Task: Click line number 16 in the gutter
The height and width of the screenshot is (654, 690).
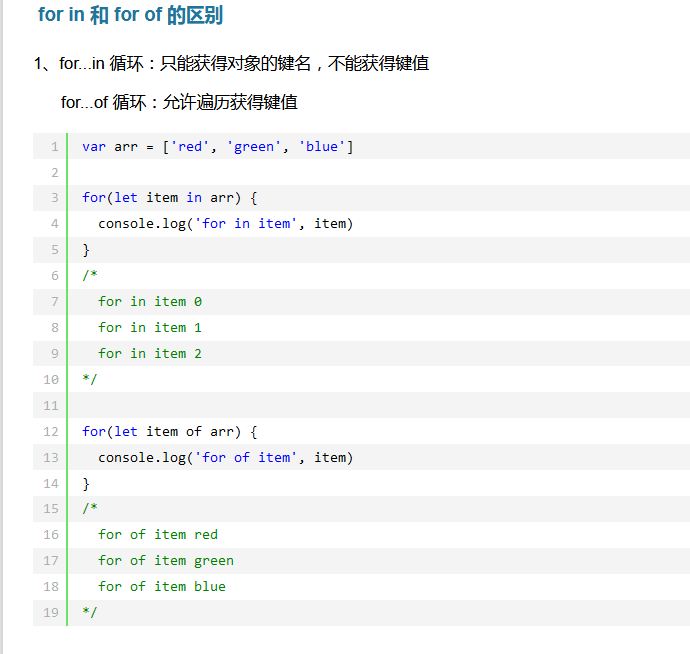Action: pyautogui.click(x=51, y=534)
